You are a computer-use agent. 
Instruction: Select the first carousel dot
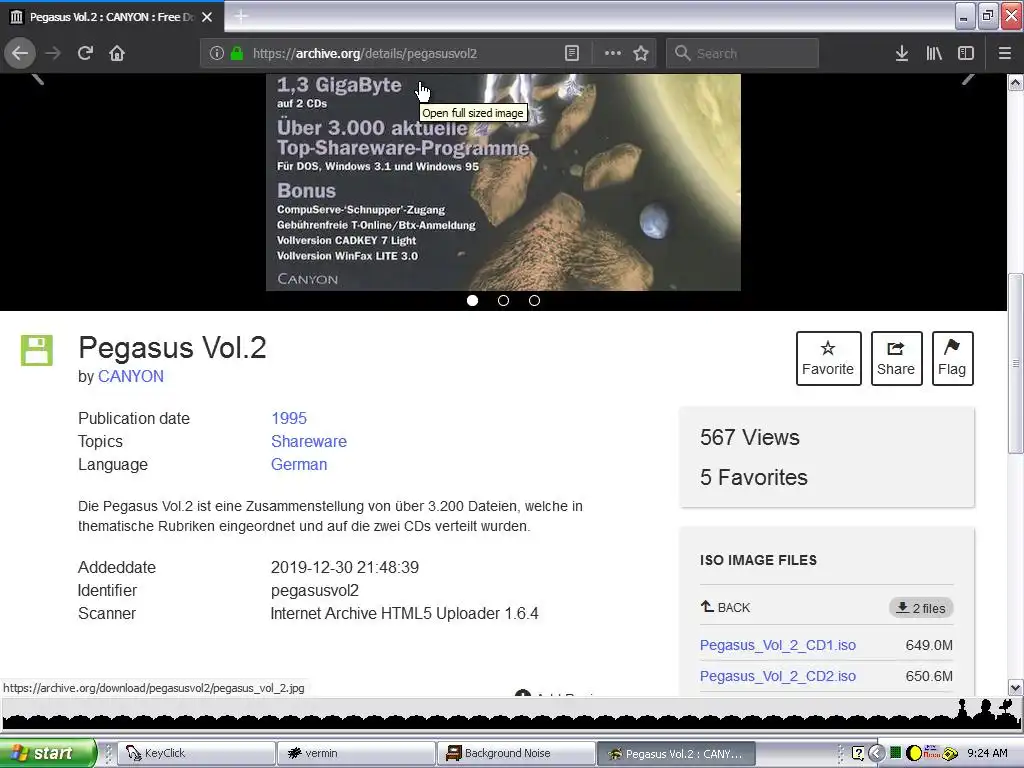[473, 300]
